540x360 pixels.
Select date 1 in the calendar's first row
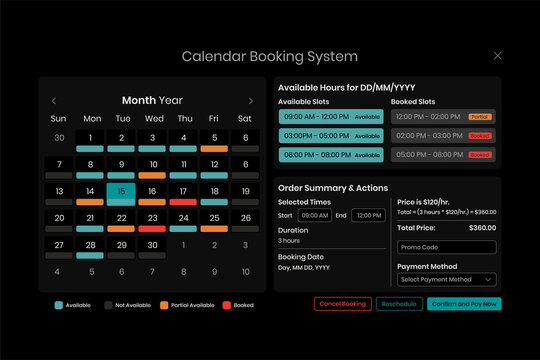[x=90, y=141]
